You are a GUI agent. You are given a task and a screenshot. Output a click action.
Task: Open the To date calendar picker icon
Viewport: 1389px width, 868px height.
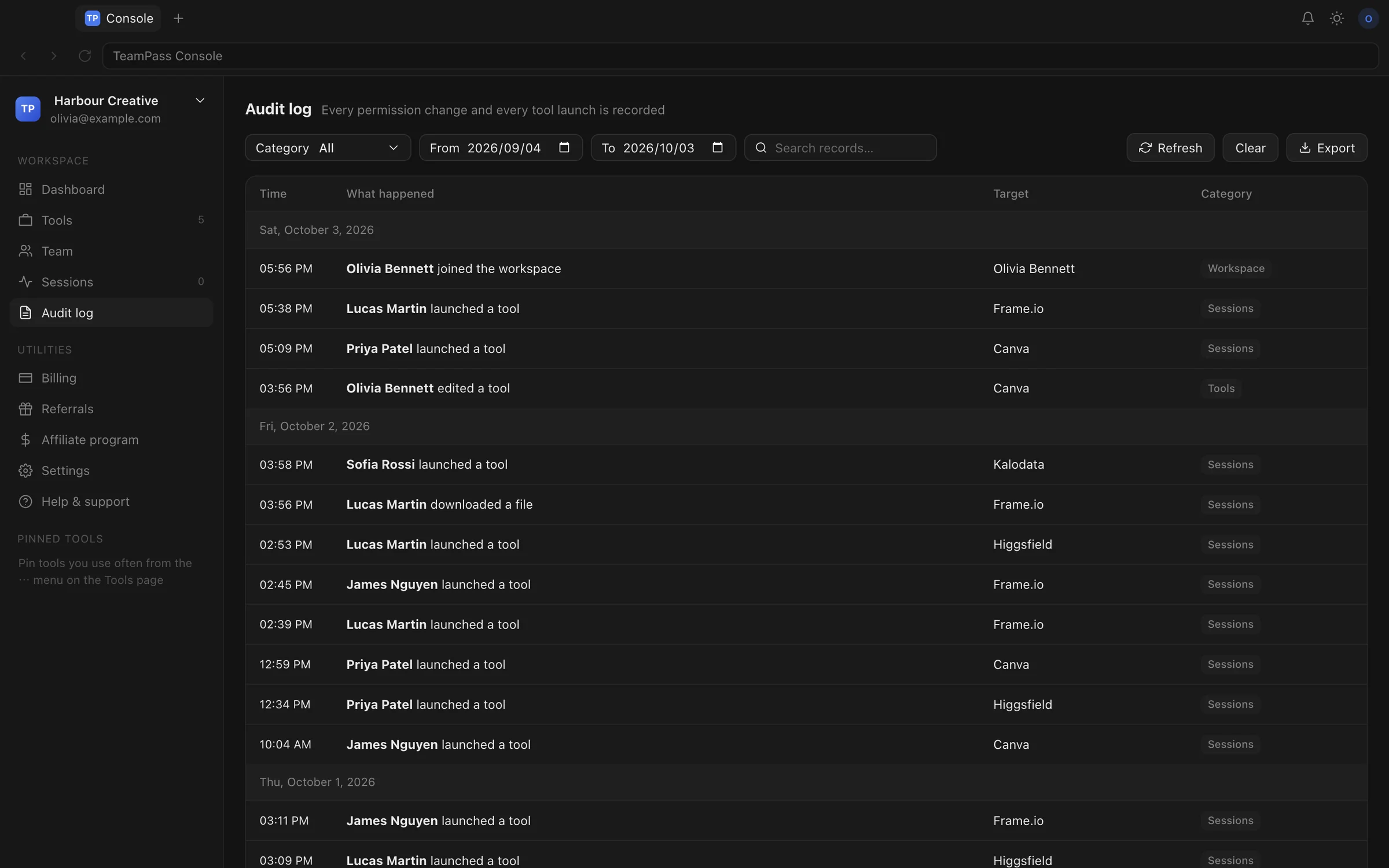tap(717, 147)
